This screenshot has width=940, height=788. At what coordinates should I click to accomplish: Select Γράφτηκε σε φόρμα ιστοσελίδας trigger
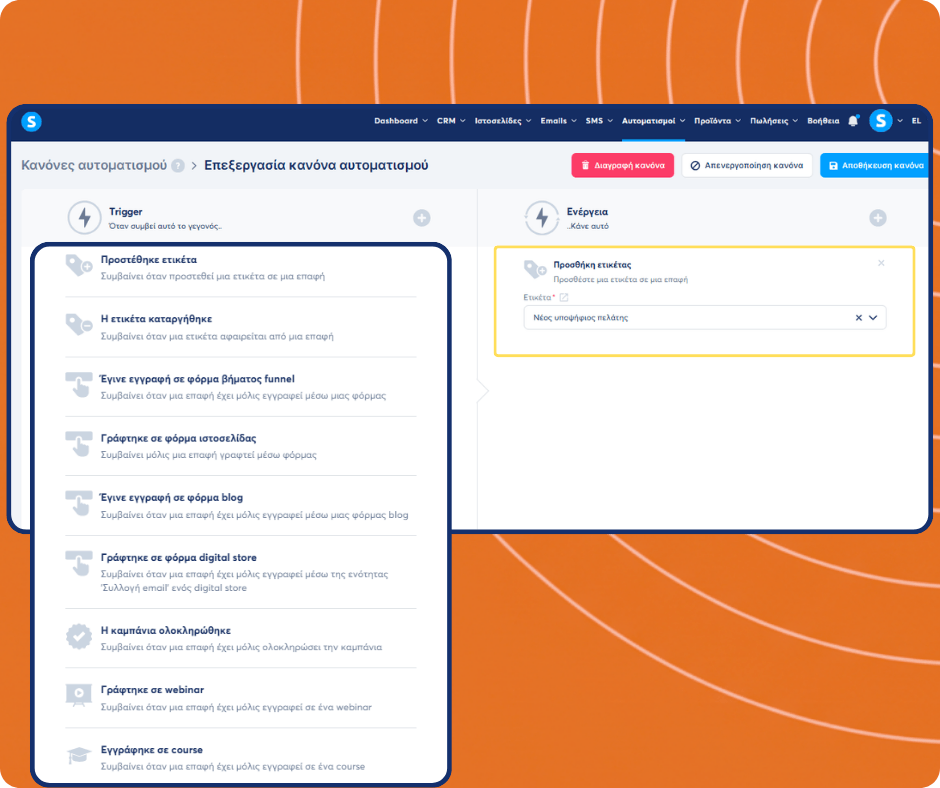(240, 446)
